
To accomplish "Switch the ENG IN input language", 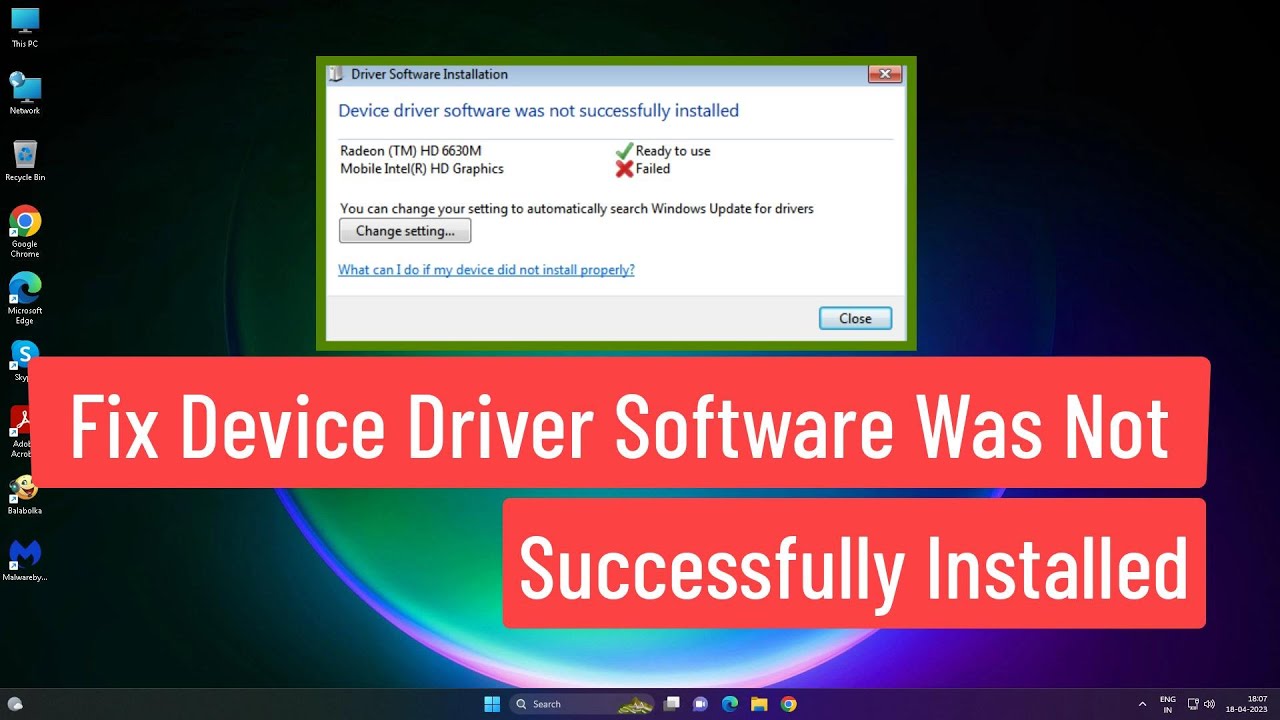I will coord(1168,704).
